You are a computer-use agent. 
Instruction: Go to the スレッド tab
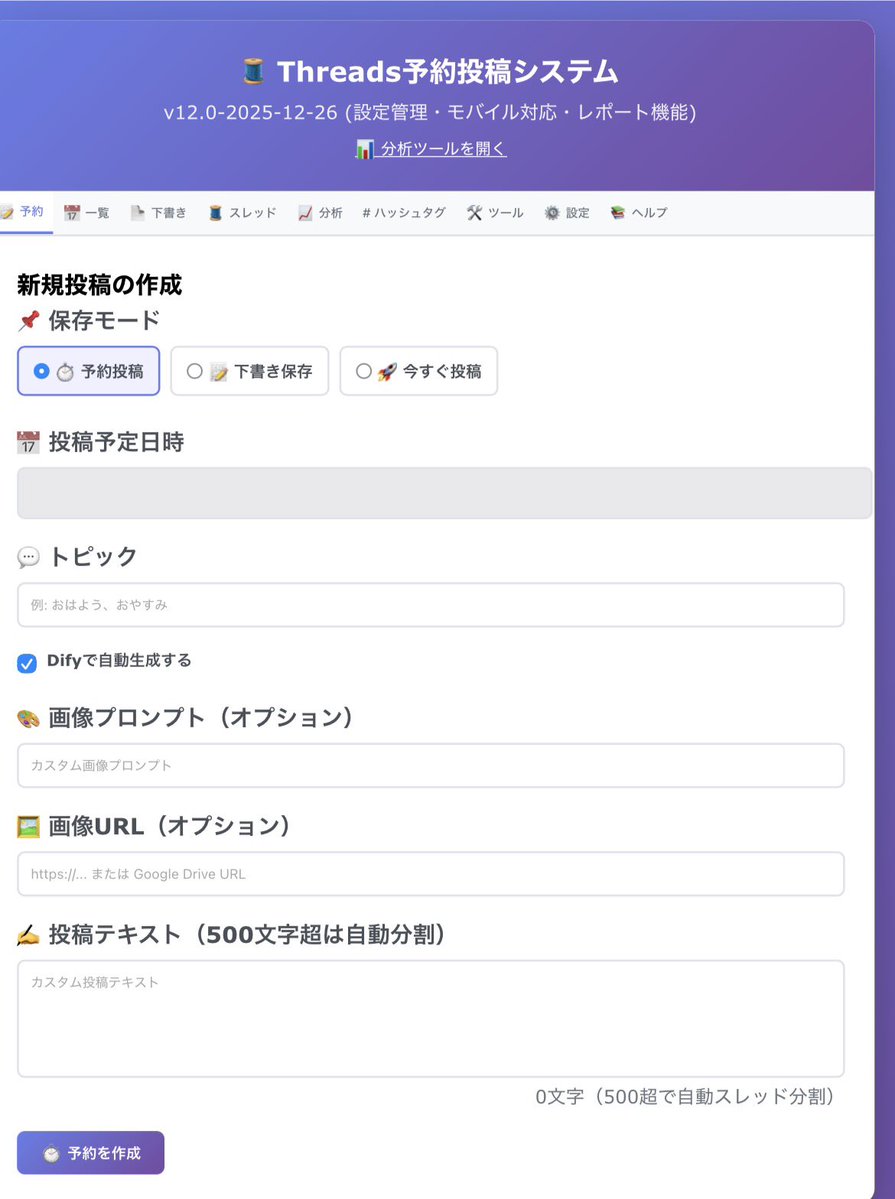coord(242,213)
